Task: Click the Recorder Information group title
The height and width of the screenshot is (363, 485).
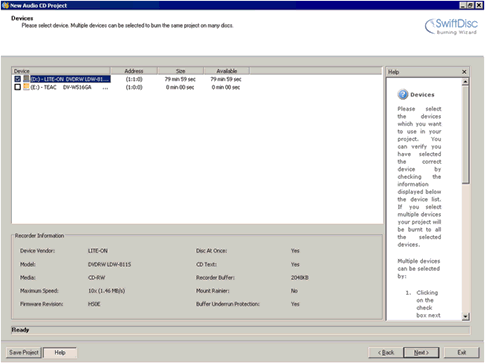Action: tap(39, 235)
